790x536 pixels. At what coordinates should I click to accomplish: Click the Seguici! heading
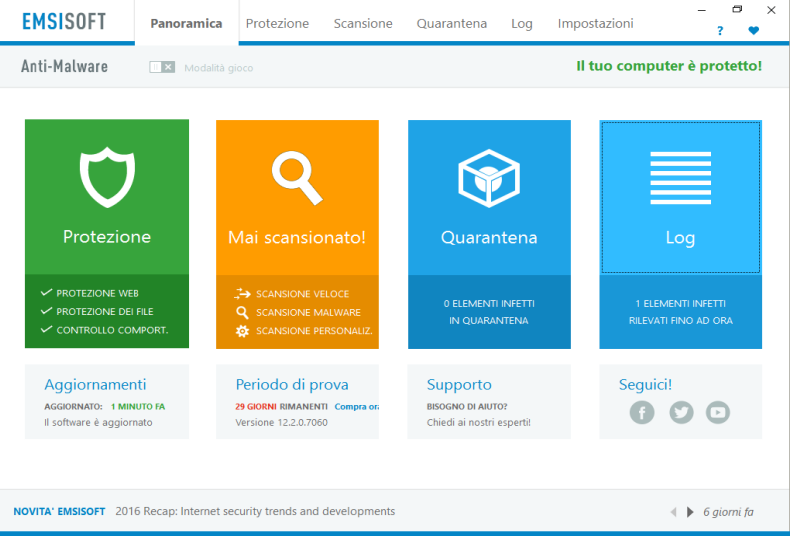tap(645, 384)
